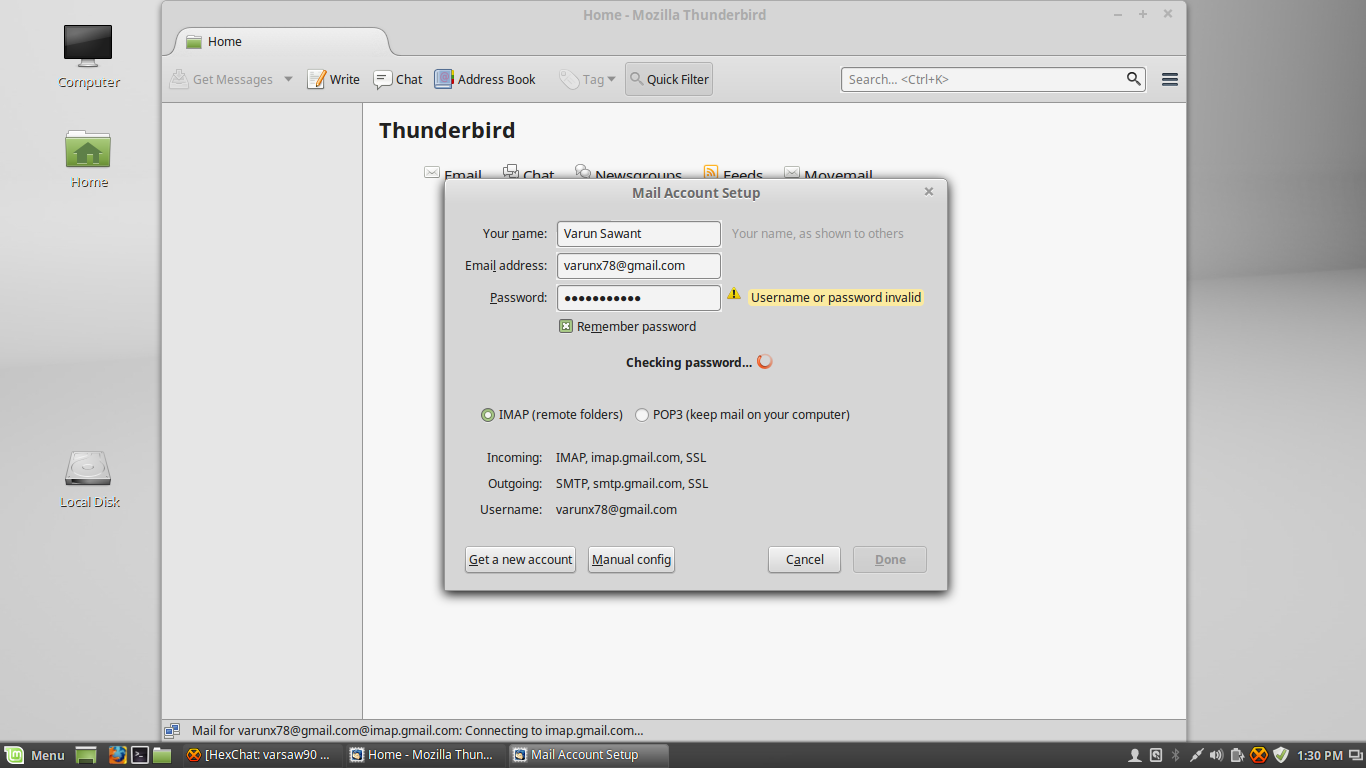
Task: Click into the Your name field
Action: (x=638, y=233)
